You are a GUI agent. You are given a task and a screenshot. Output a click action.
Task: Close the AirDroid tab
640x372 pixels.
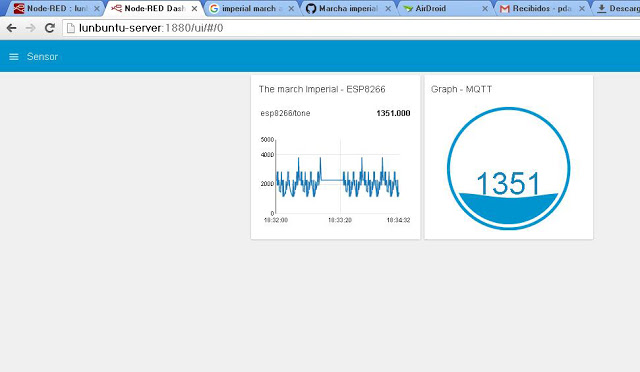click(x=485, y=9)
